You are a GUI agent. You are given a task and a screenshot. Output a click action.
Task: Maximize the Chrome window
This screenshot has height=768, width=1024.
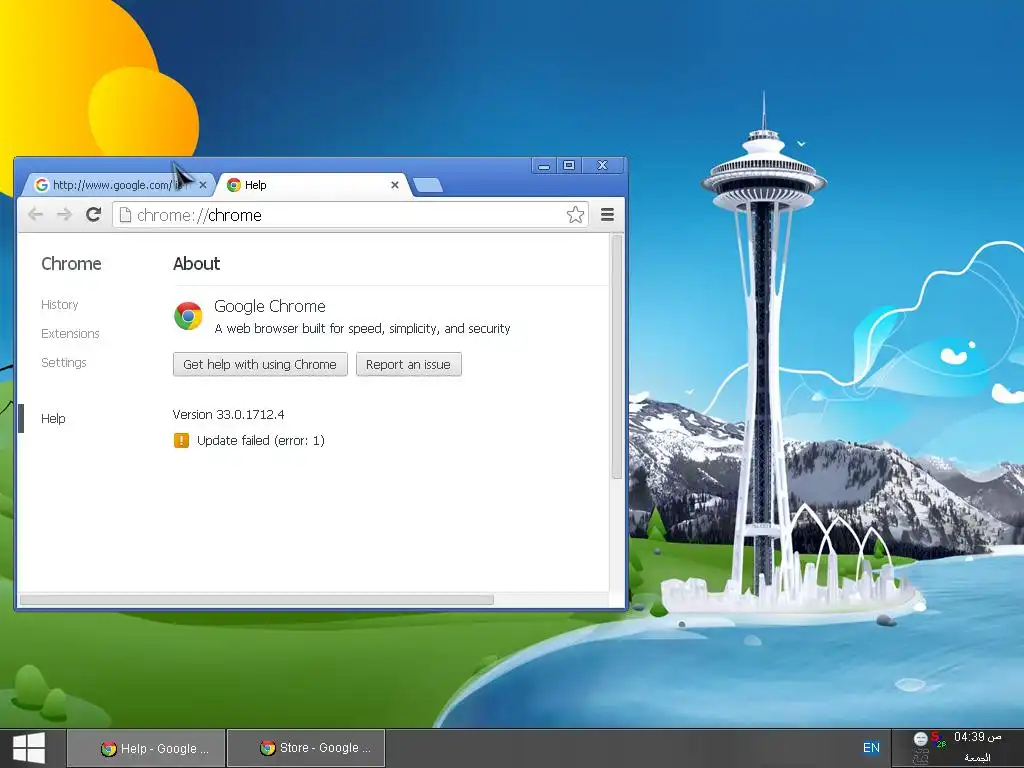[569, 166]
